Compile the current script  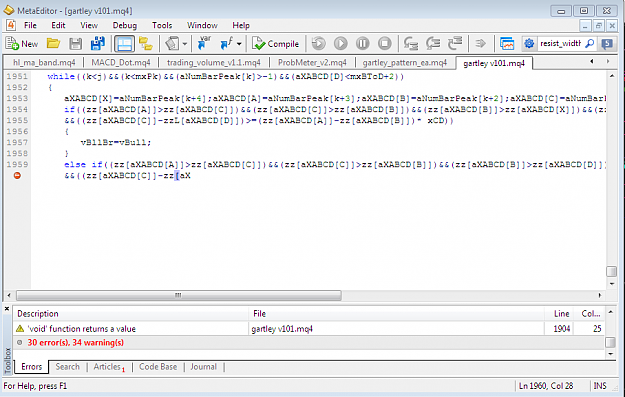[x=275, y=44]
